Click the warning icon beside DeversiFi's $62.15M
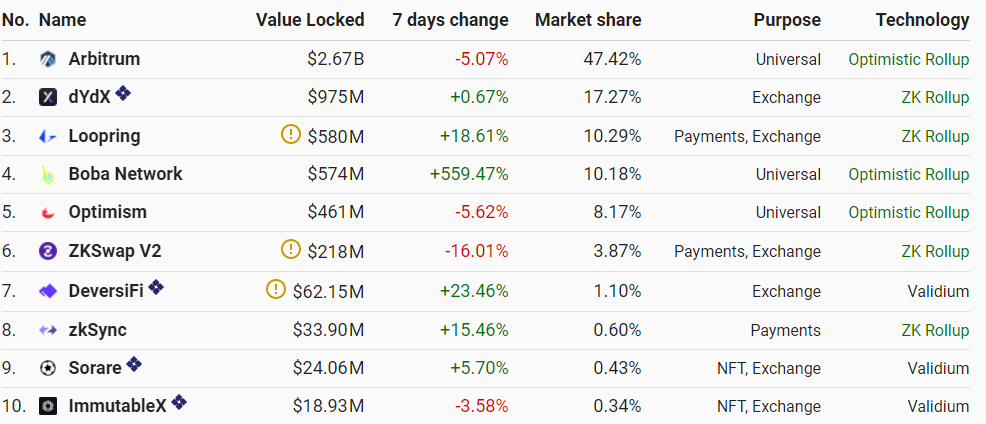Image resolution: width=986 pixels, height=424 pixels. tap(276, 289)
